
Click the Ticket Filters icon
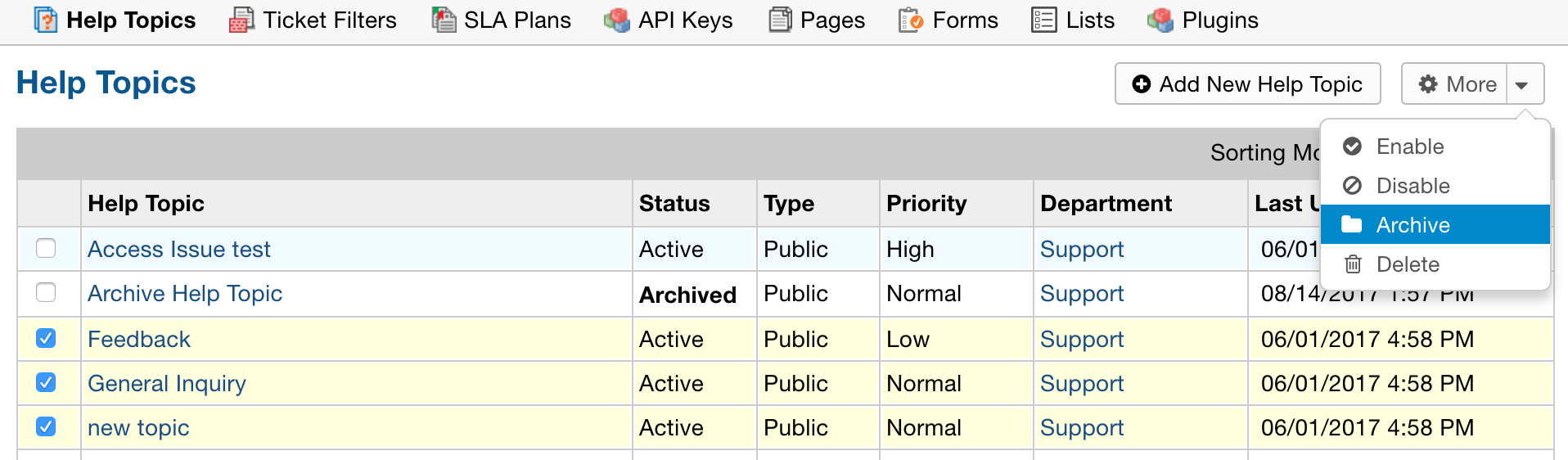point(241,20)
